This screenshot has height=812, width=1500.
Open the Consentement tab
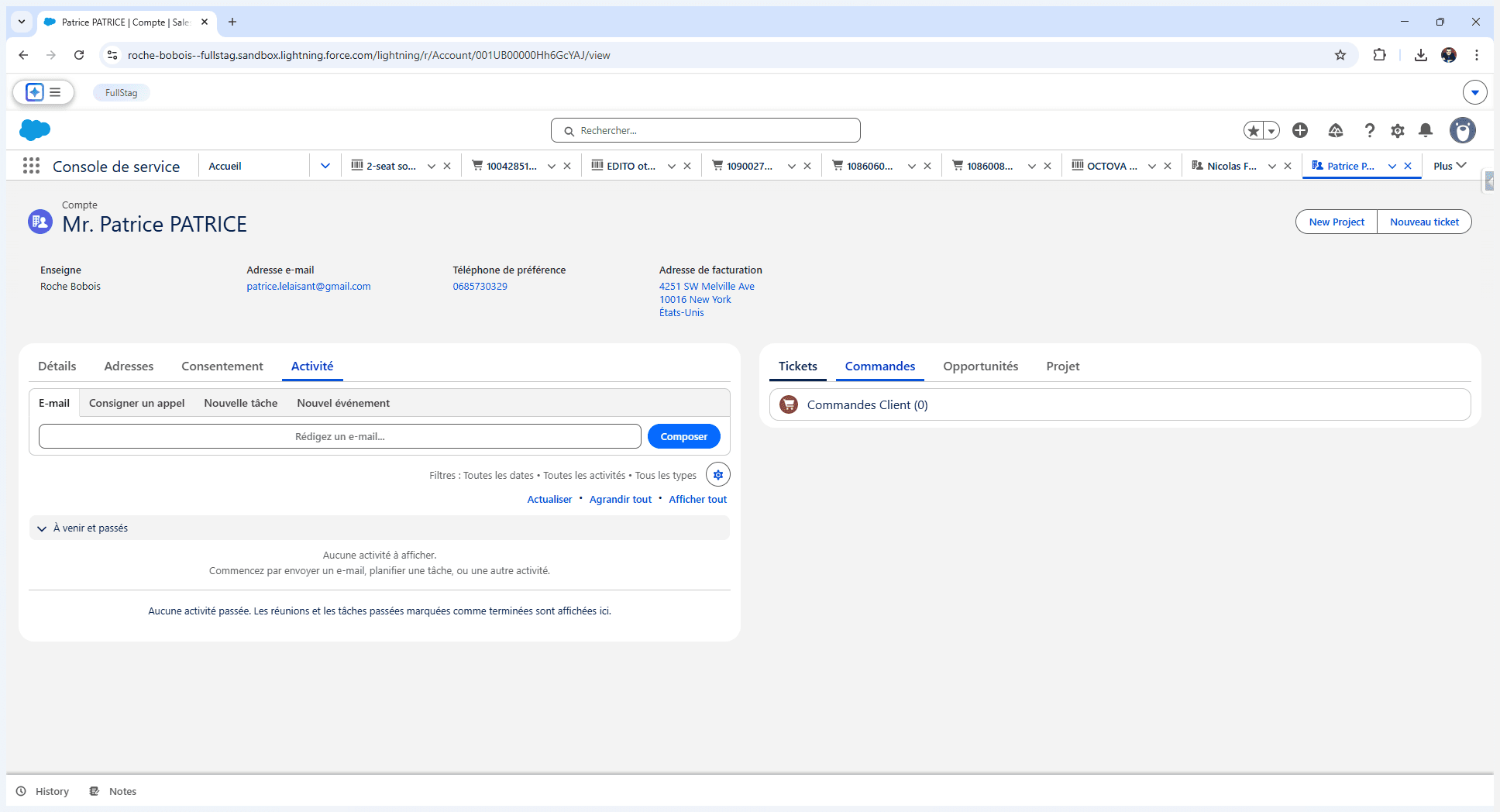tap(222, 366)
